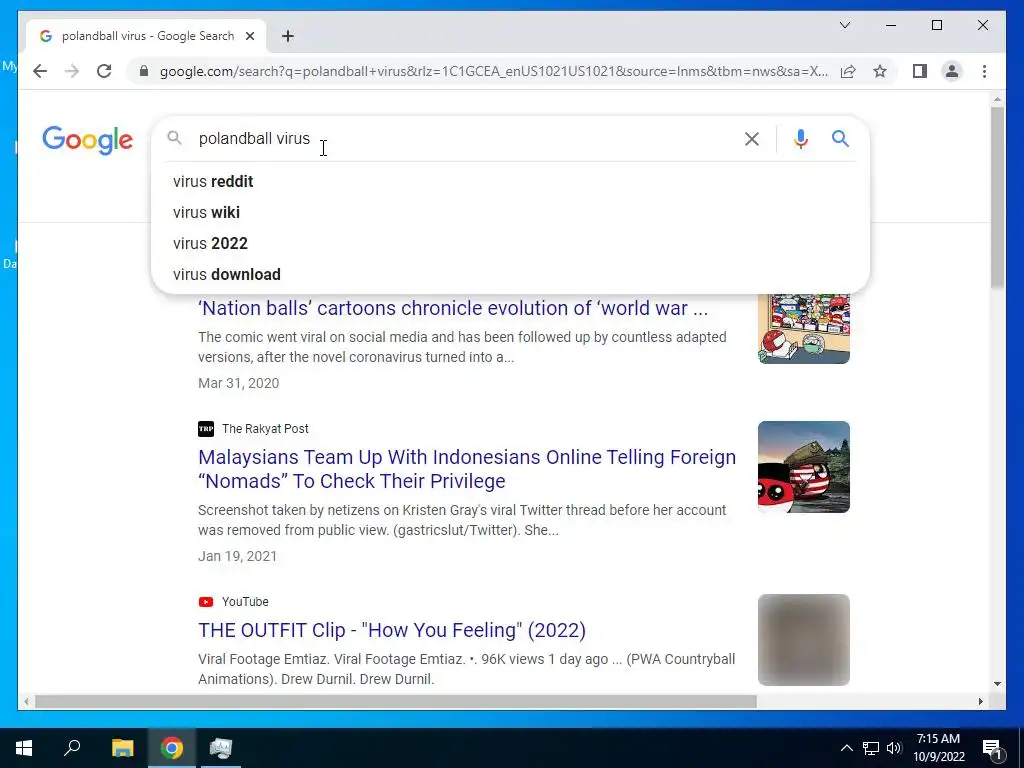Open notification center
Screen dimensions: 1024x768
(x=991, y=748)
